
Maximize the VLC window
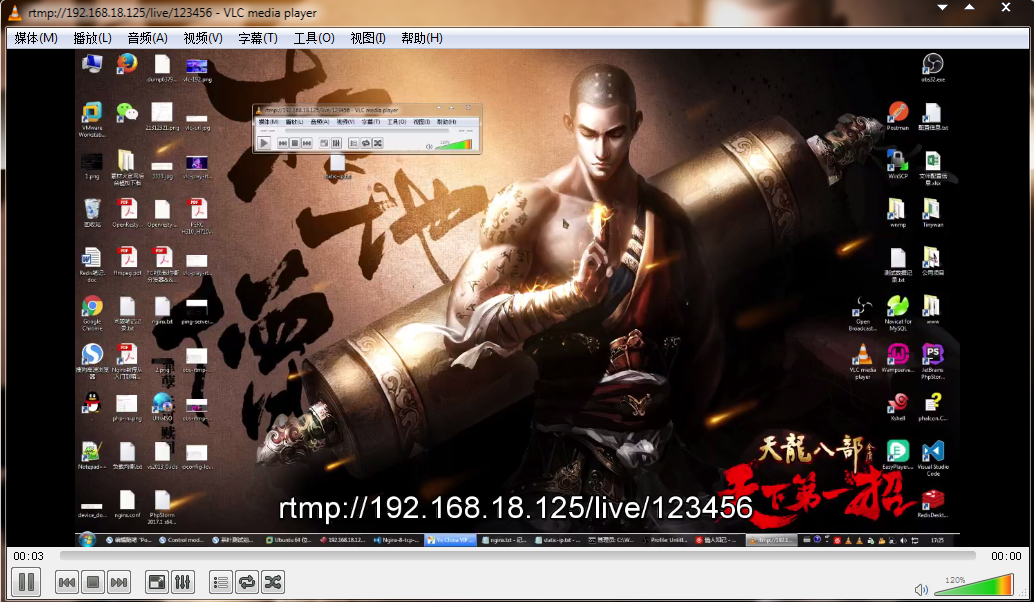pos(969,8)
